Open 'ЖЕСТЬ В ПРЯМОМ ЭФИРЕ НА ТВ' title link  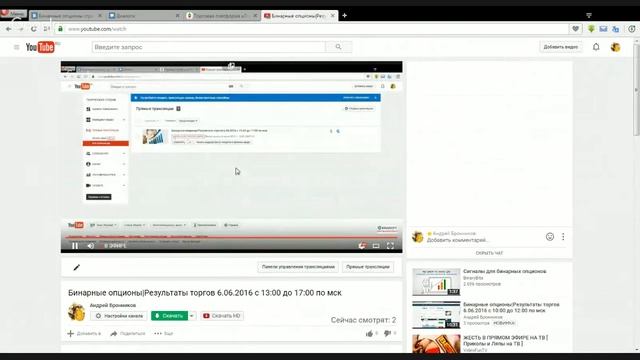pyautogui.click(x=506, y=341)
